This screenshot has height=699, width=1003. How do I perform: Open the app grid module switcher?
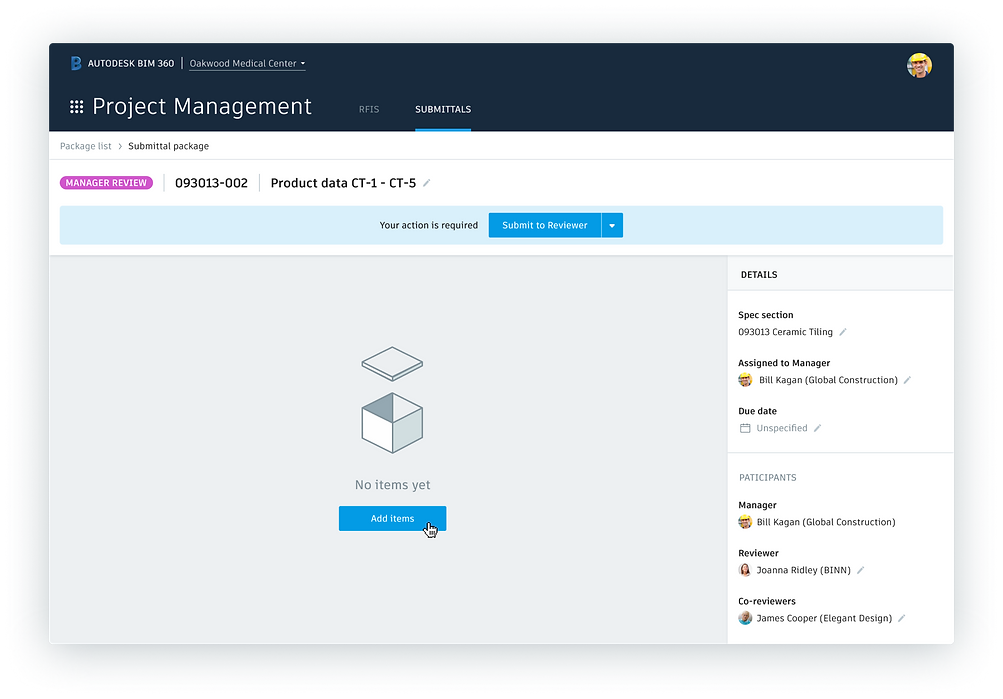[77, 107]
